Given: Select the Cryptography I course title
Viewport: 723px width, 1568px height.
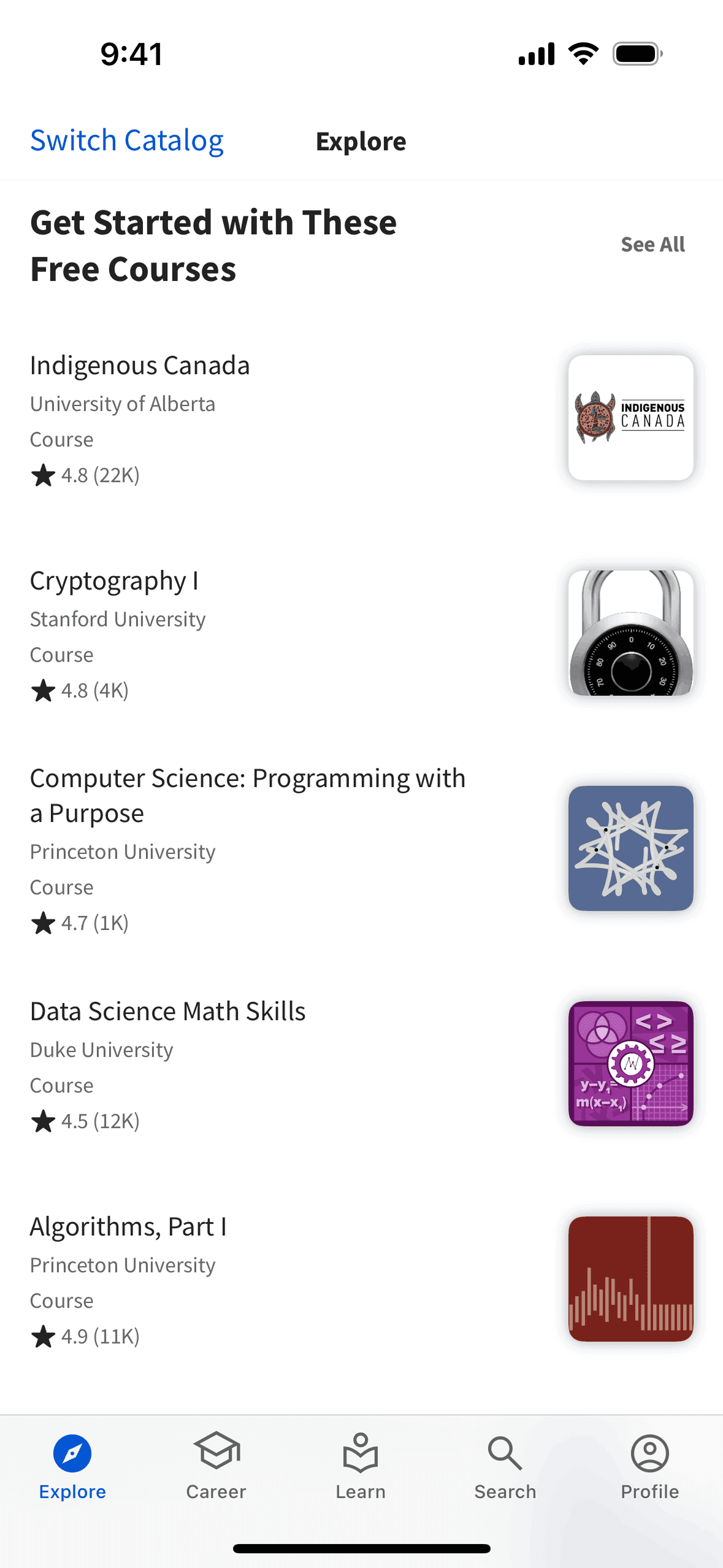Looking at the screenshot, I should coord(114,581).
